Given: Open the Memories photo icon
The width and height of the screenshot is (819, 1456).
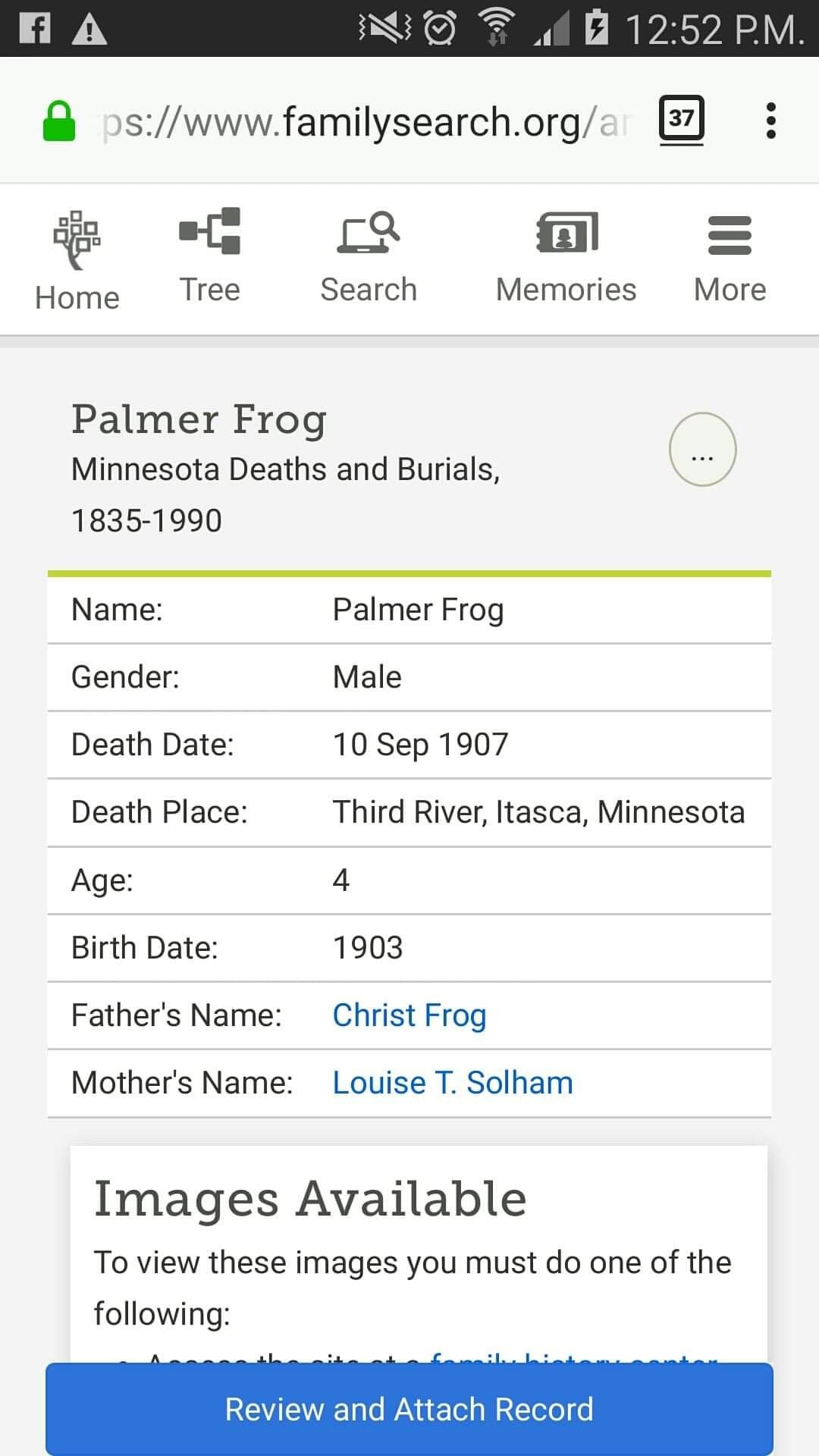Looking at the screenshot, I should coord(567,232).
